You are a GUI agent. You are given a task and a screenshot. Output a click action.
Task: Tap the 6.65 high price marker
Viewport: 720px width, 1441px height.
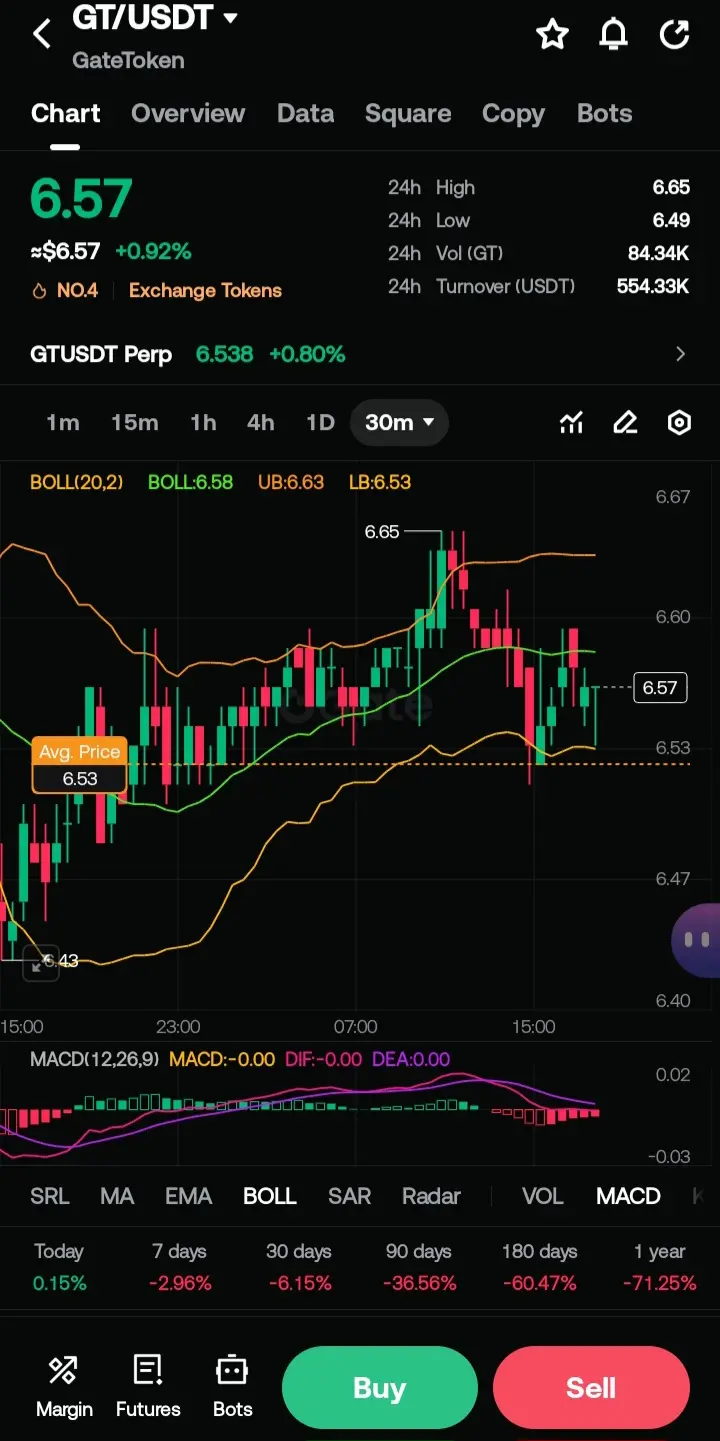click(382, 532)
